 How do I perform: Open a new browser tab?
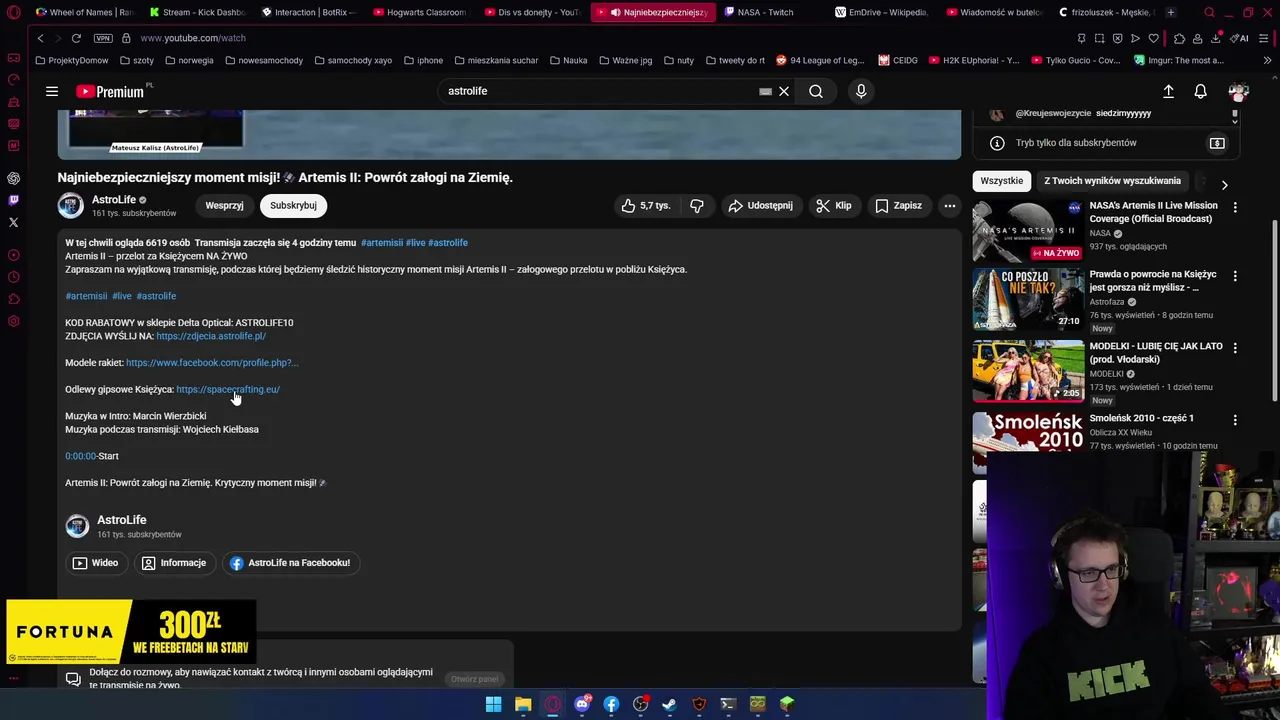click(1170, 12)
